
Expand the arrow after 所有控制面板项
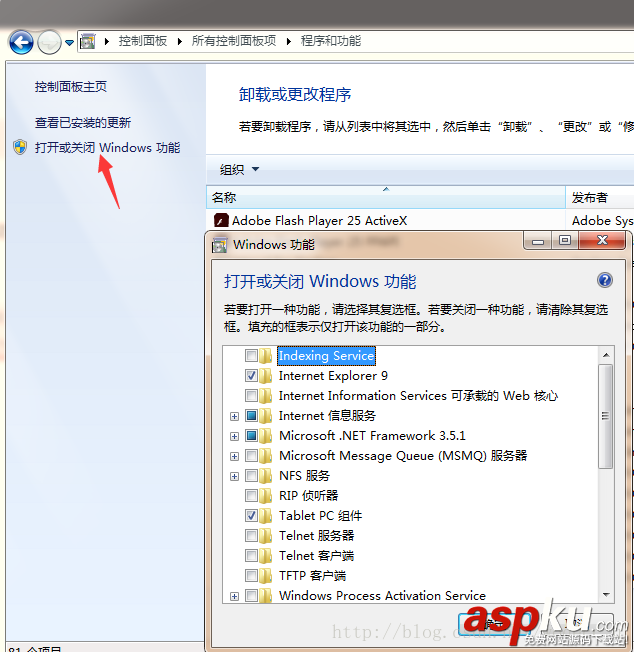[x=289, y=41]
